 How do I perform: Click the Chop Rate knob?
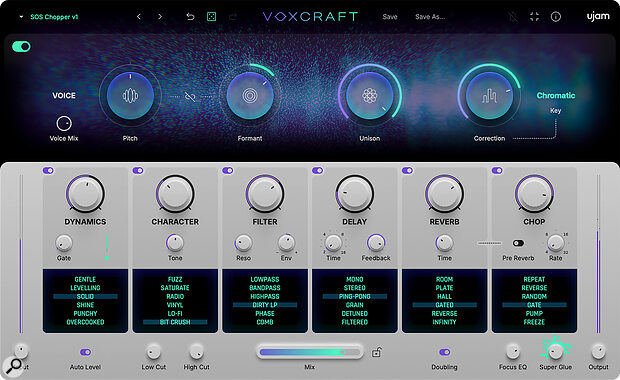(x=556, y=243)
